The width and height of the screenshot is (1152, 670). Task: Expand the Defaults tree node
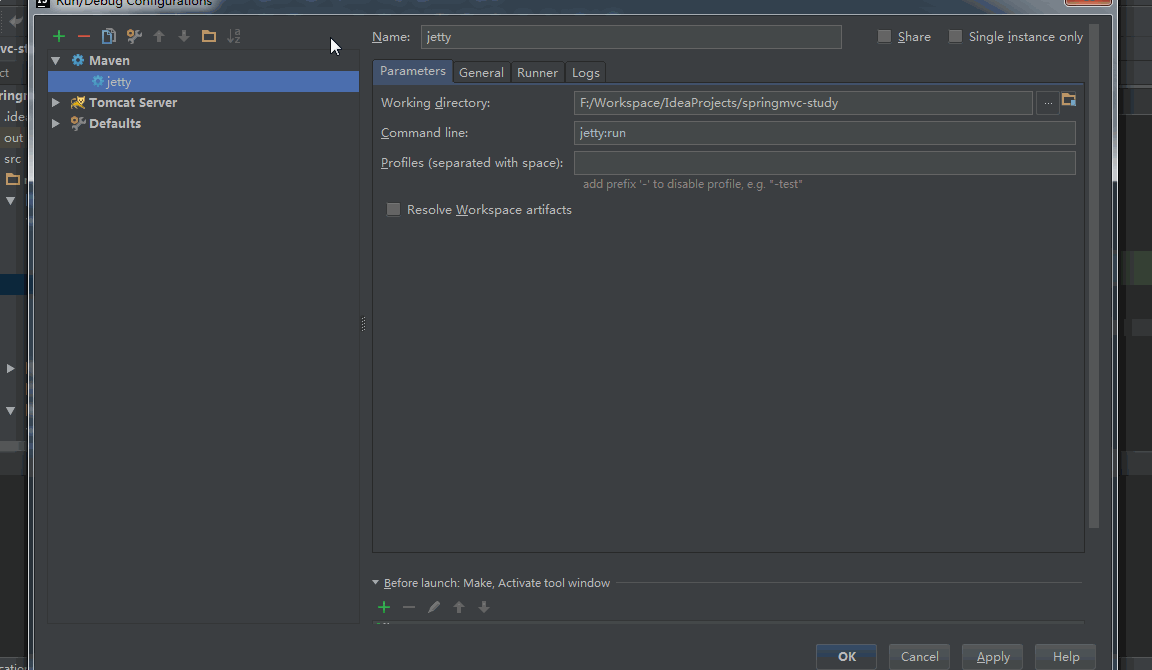56,124
